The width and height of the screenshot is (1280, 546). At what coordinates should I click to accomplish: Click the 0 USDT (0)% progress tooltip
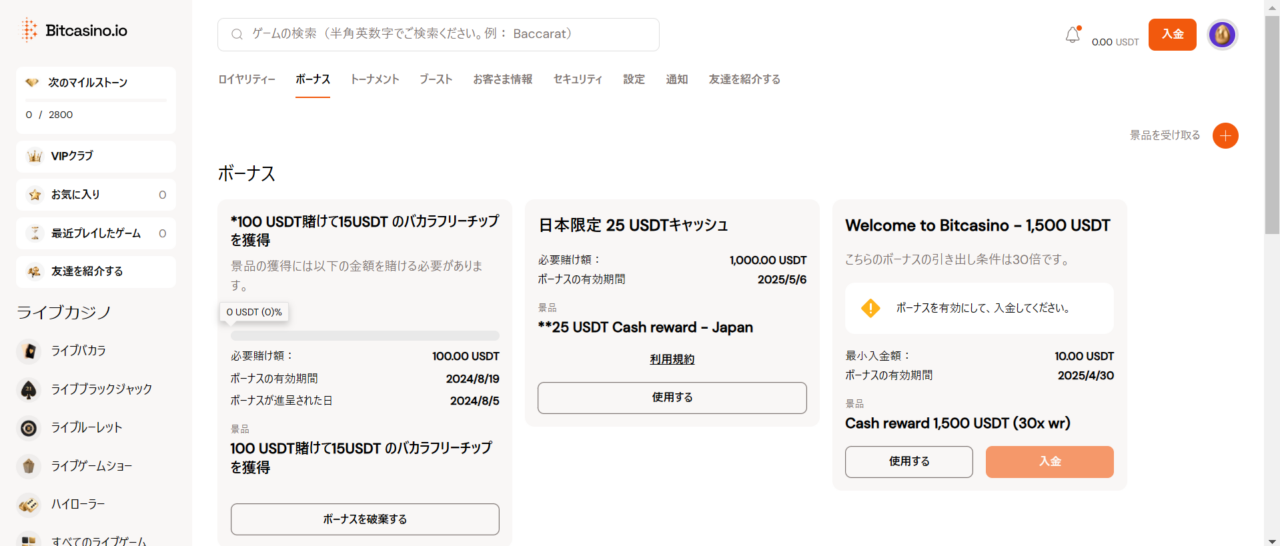coord(253,313)
